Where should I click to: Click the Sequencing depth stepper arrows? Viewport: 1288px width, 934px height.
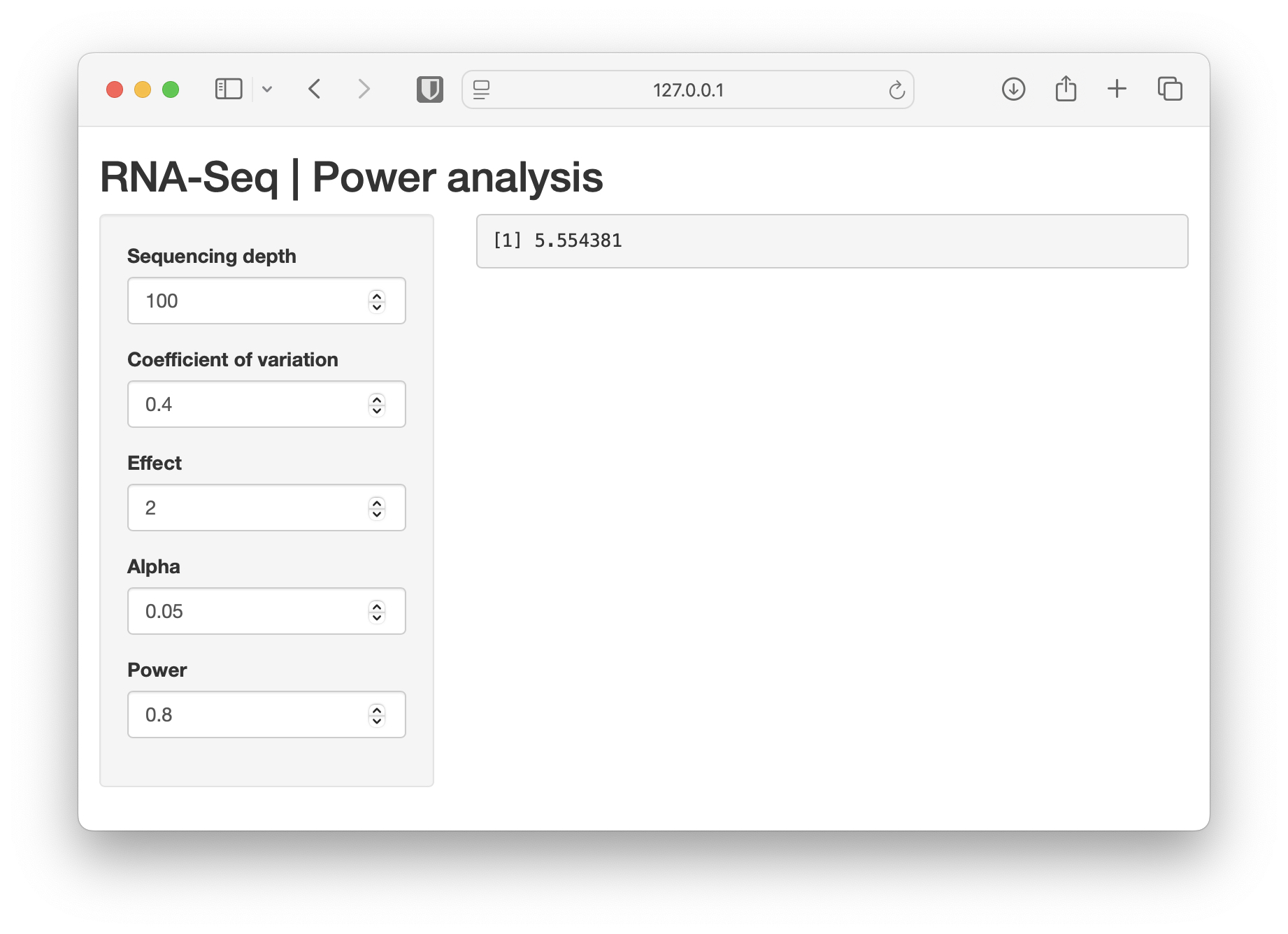point(377,301)
